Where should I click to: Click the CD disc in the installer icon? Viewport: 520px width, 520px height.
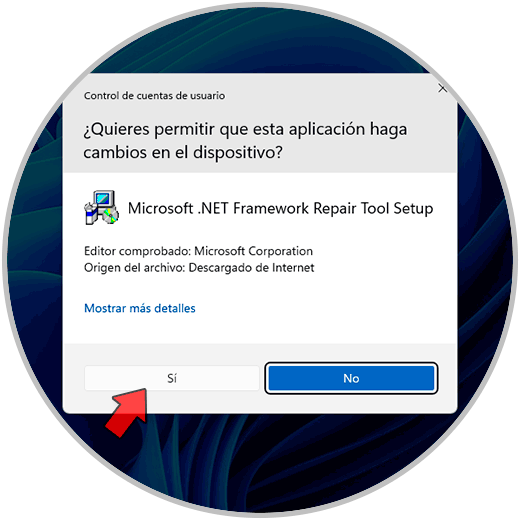coord(110,215)
